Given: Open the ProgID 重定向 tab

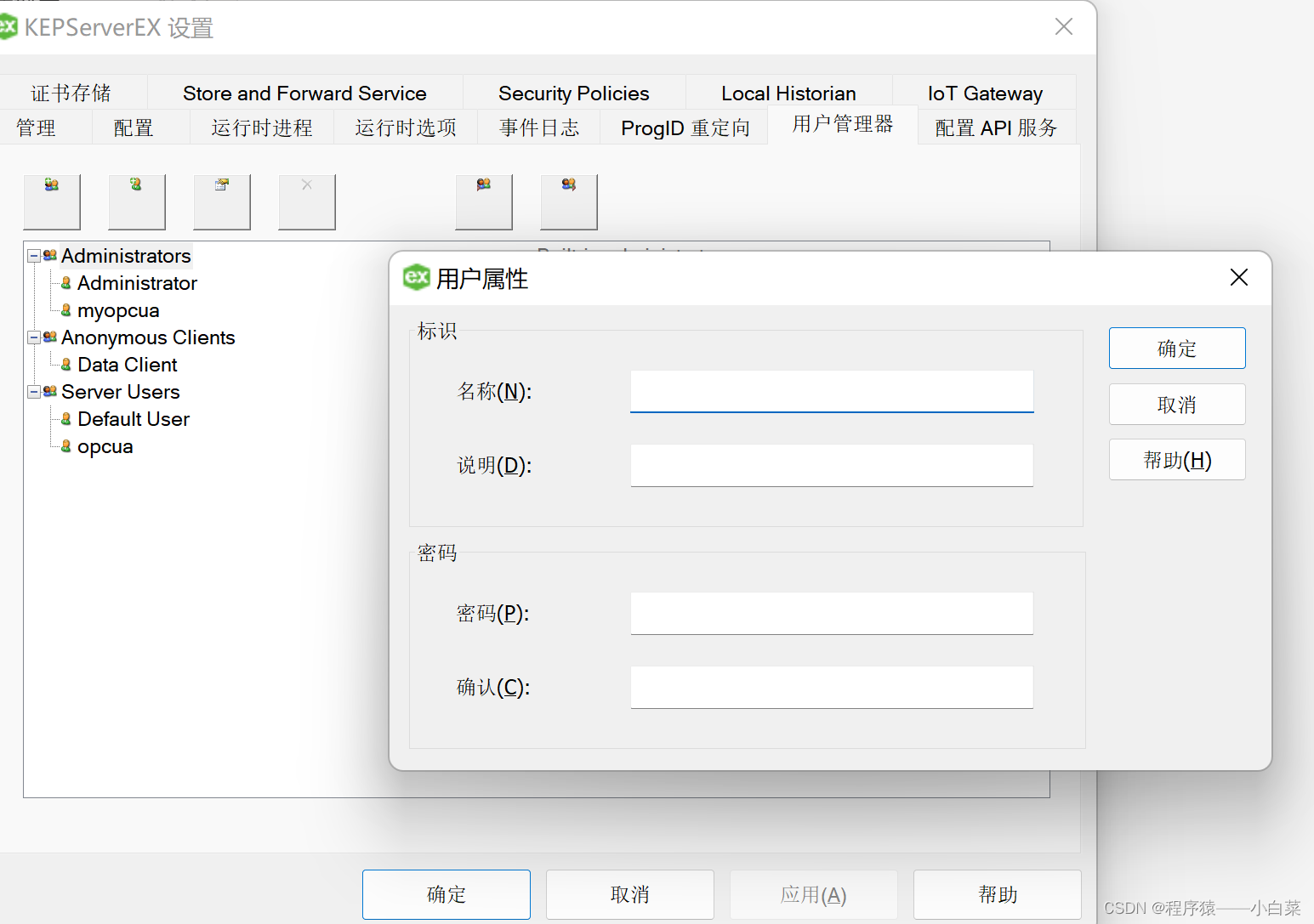Looking at the screenshot, I should (685, 128).
